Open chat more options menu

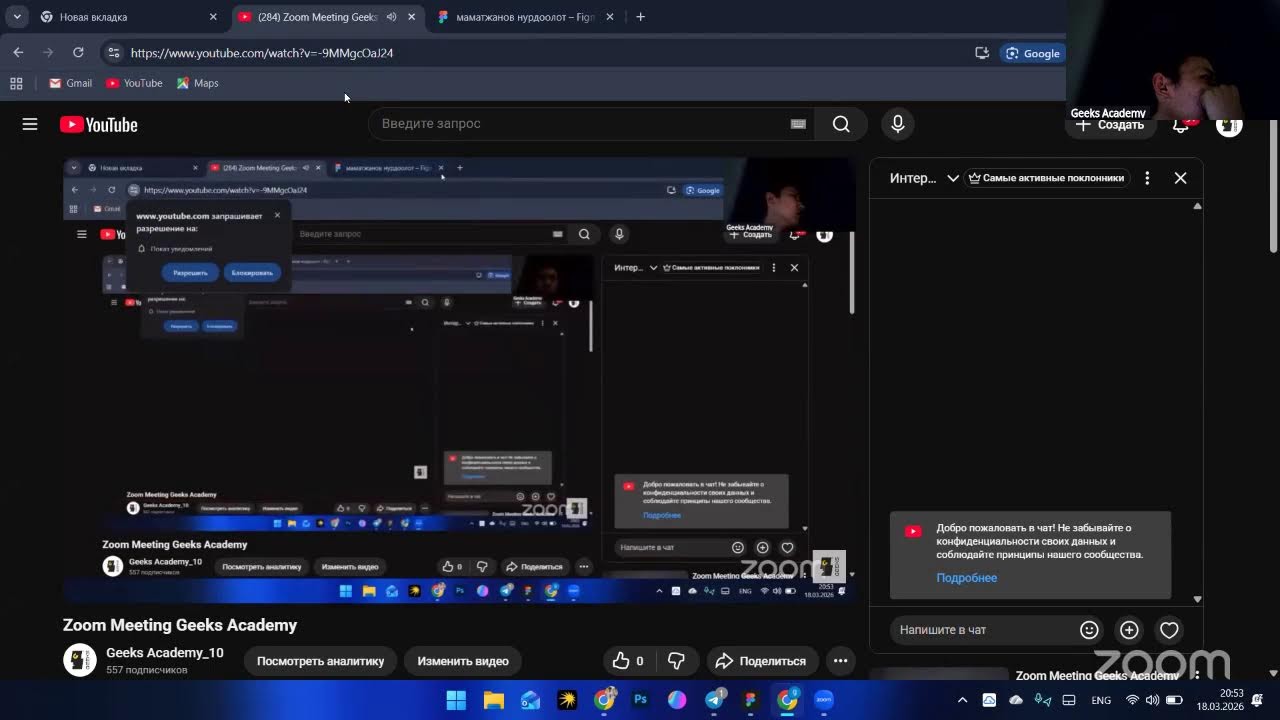click(1147, 178)
